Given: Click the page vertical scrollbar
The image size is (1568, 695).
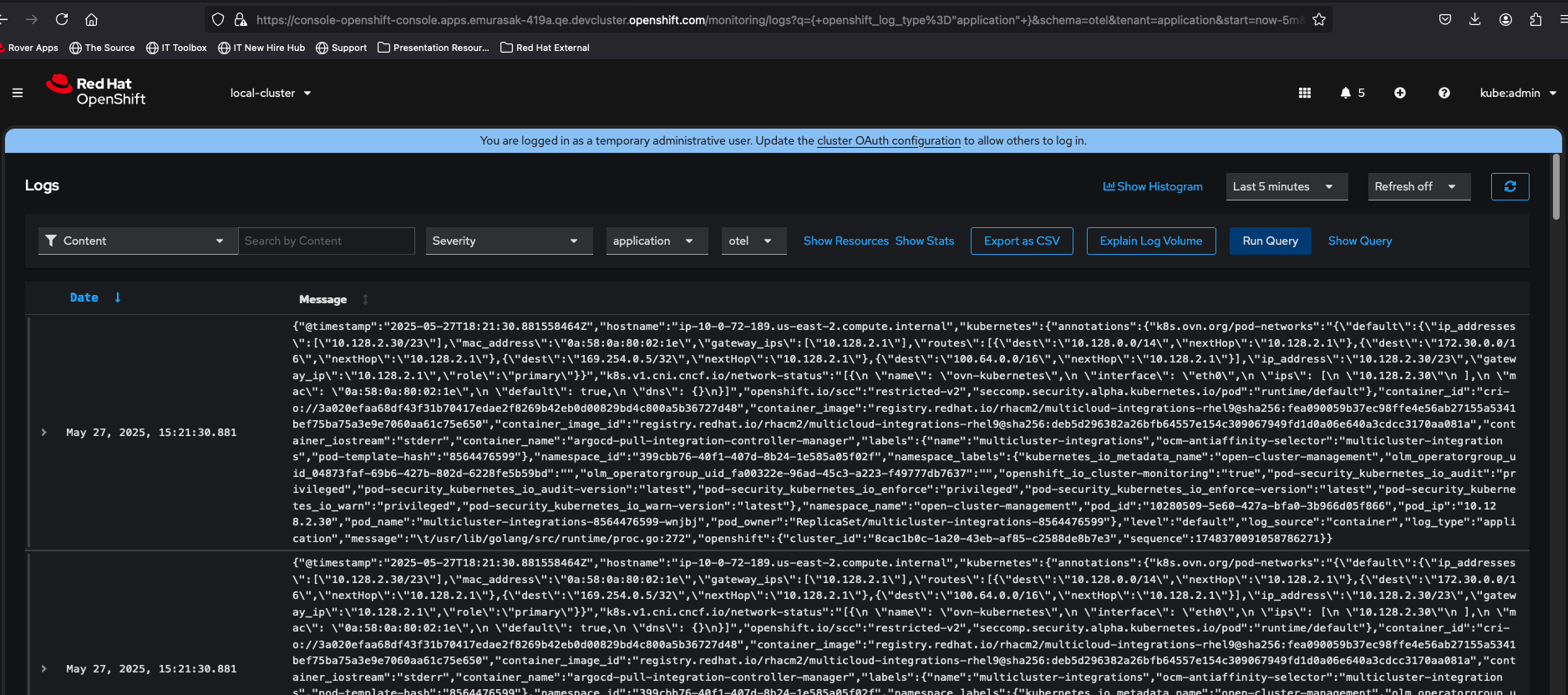Looking at the screenshot, I should 1556,186.
